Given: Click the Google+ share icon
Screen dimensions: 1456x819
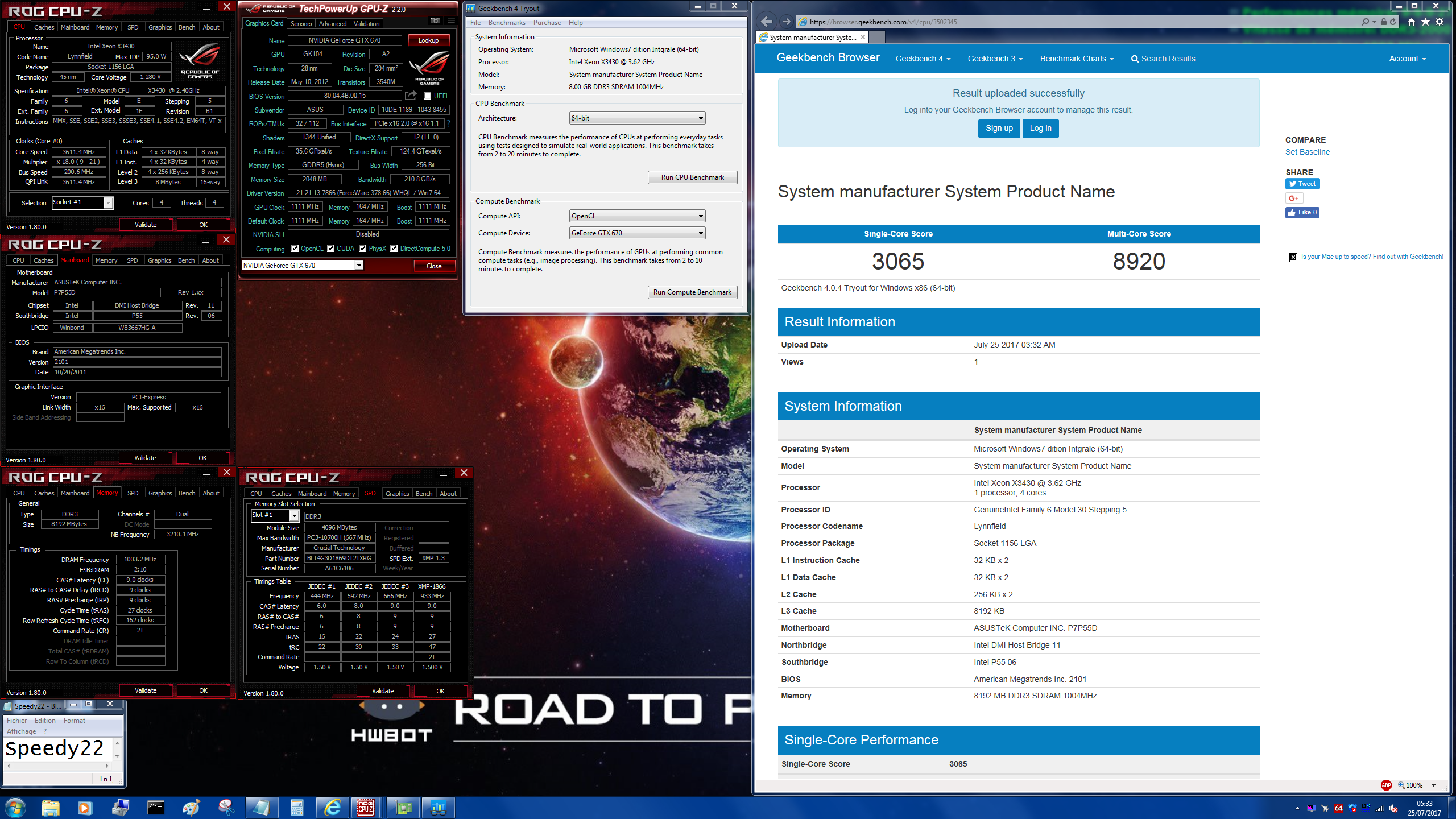Looking at the screenshot, I should point(1294,198).
